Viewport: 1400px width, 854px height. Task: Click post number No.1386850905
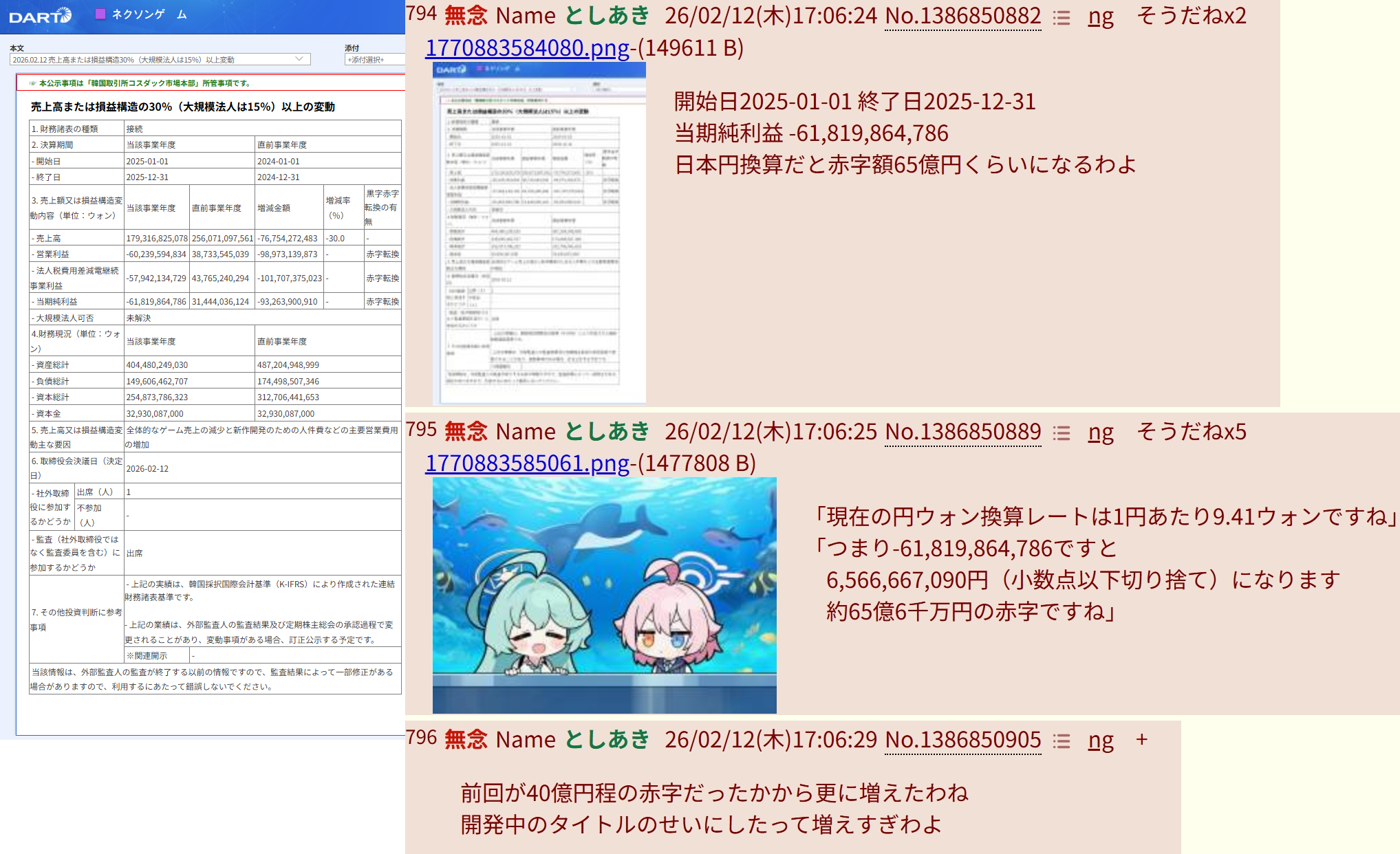tap(962, 740)
